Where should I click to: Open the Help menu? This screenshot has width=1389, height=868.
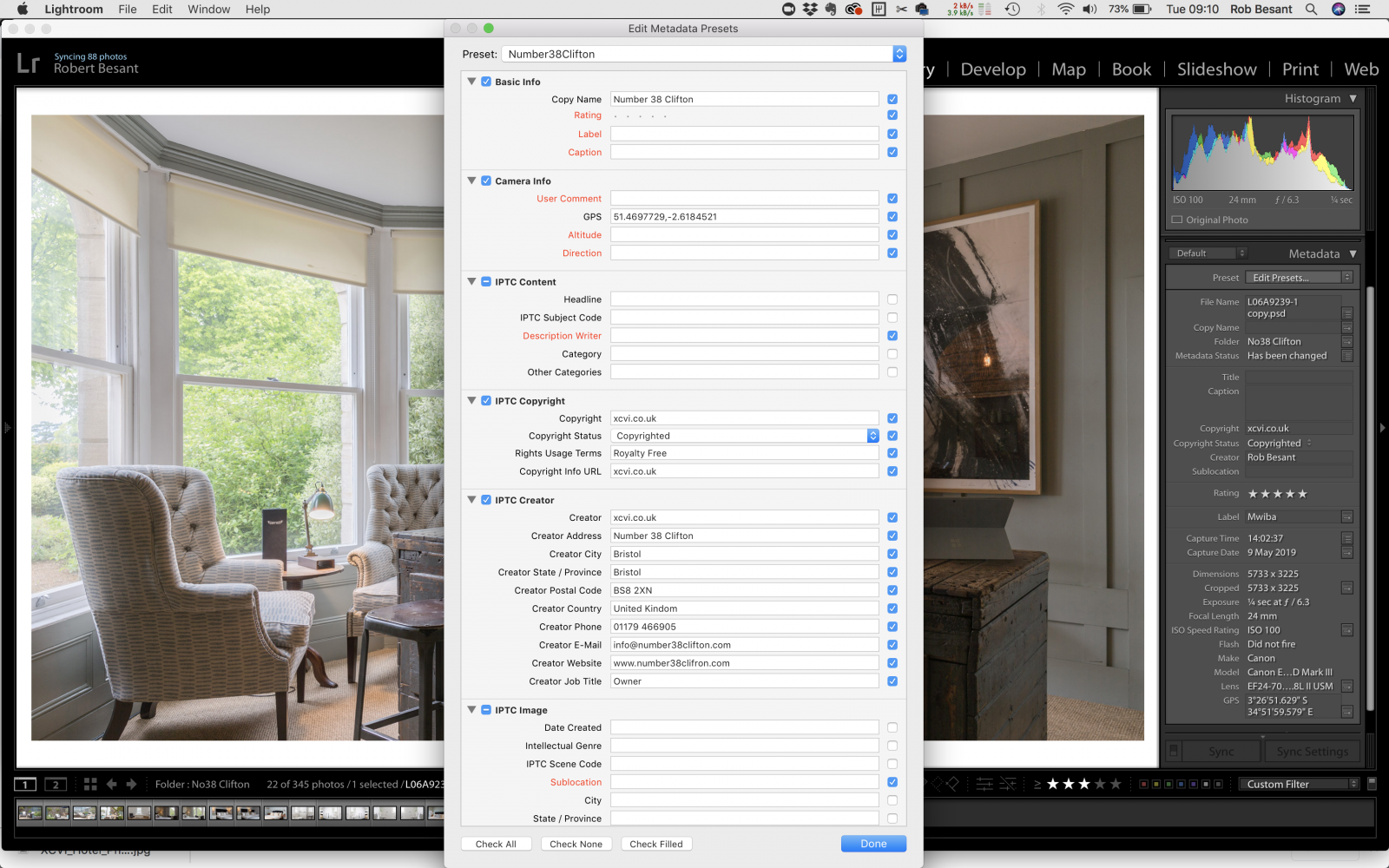pyautogui.click(x=258, y=9)
